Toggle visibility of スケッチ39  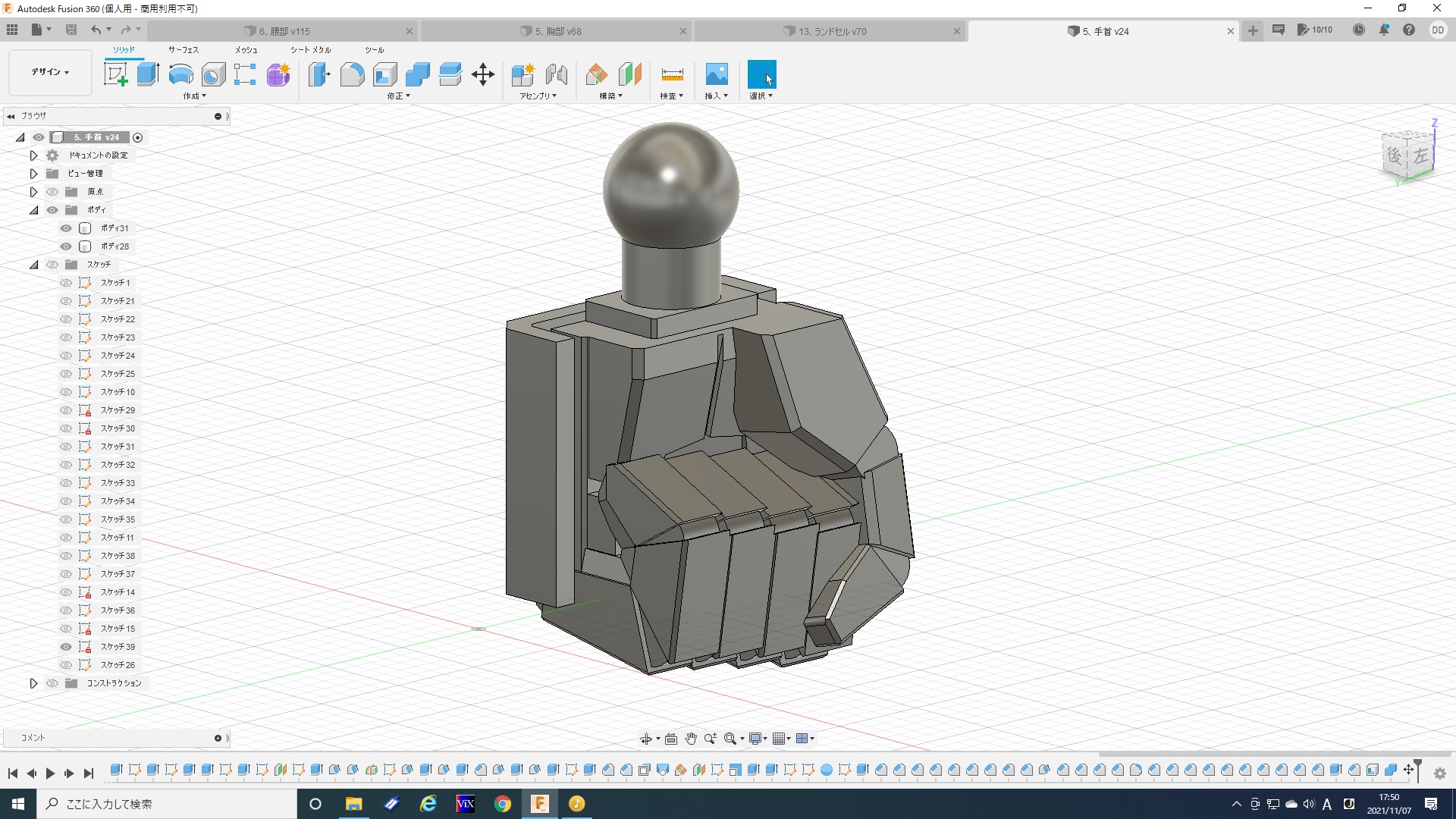[66, 647]
